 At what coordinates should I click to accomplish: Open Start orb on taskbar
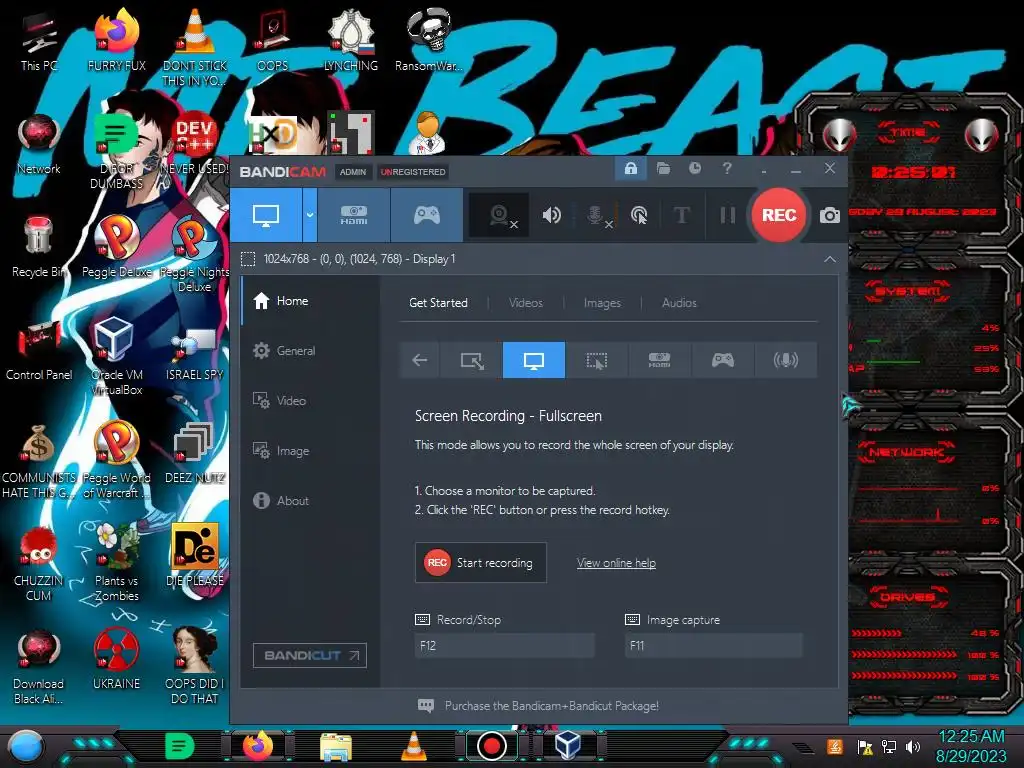[25, 746]
